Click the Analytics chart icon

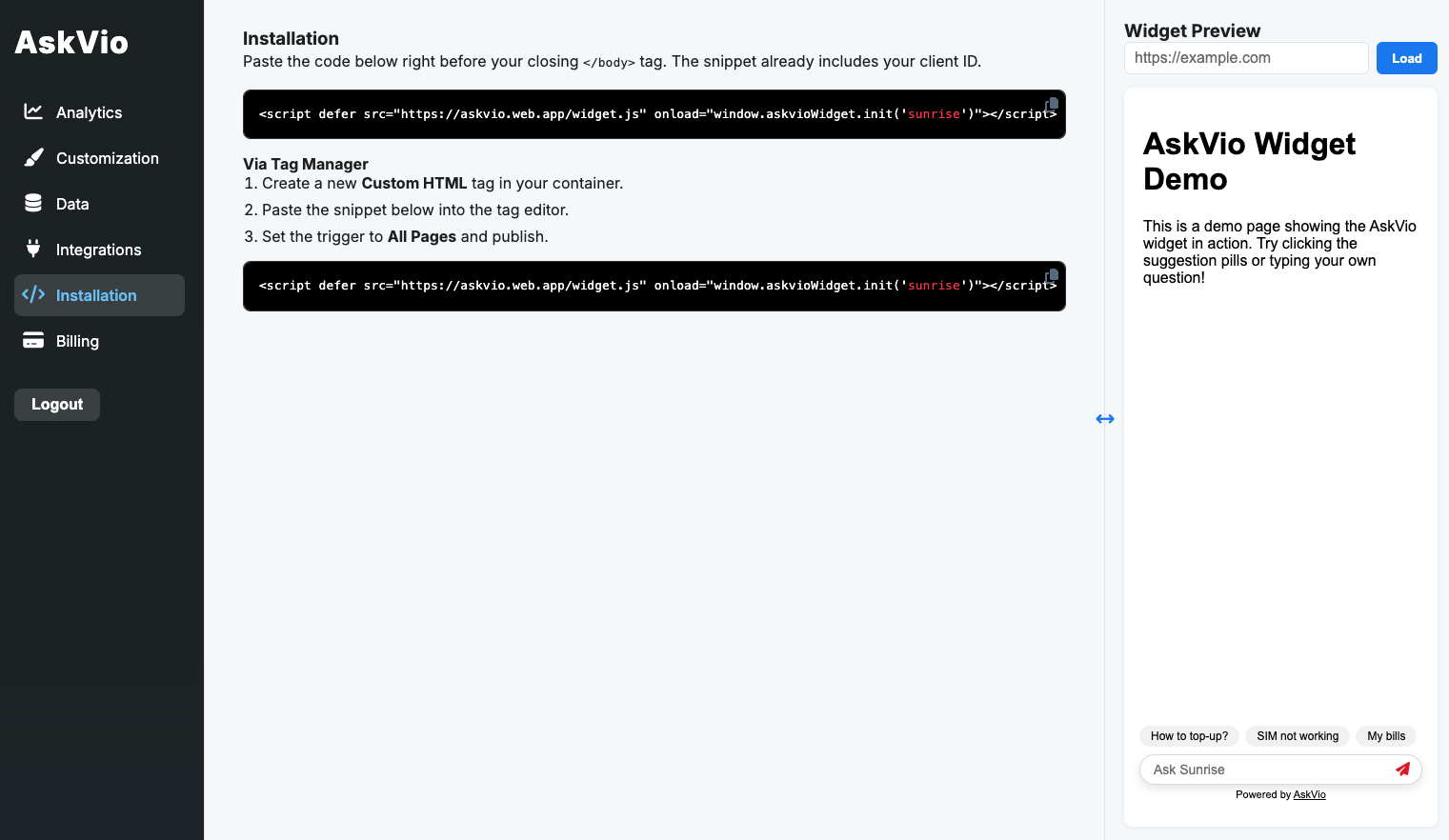click(33, 111)
